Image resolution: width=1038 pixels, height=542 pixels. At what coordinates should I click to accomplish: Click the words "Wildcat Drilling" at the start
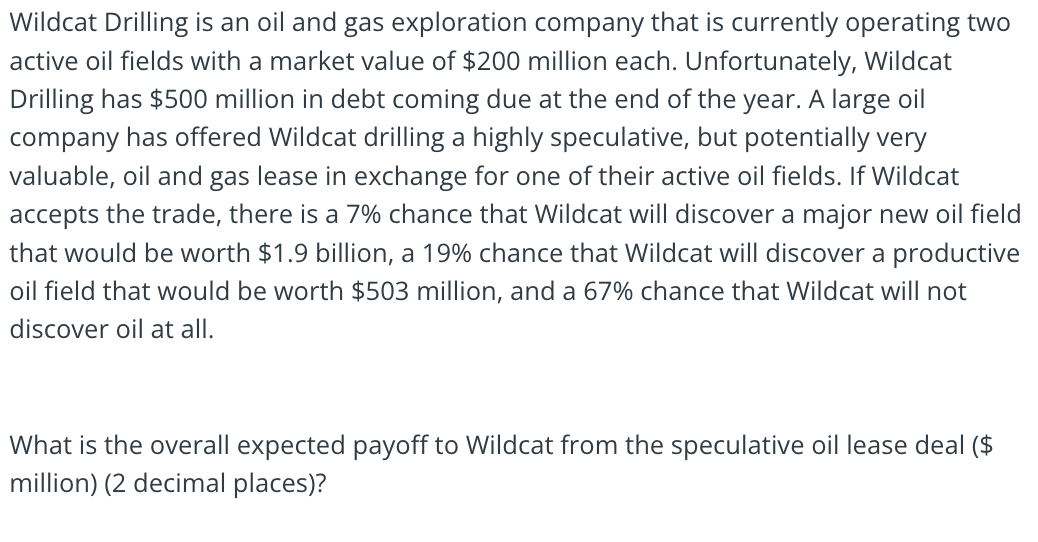pyautogui.click(x=99, y=23)
